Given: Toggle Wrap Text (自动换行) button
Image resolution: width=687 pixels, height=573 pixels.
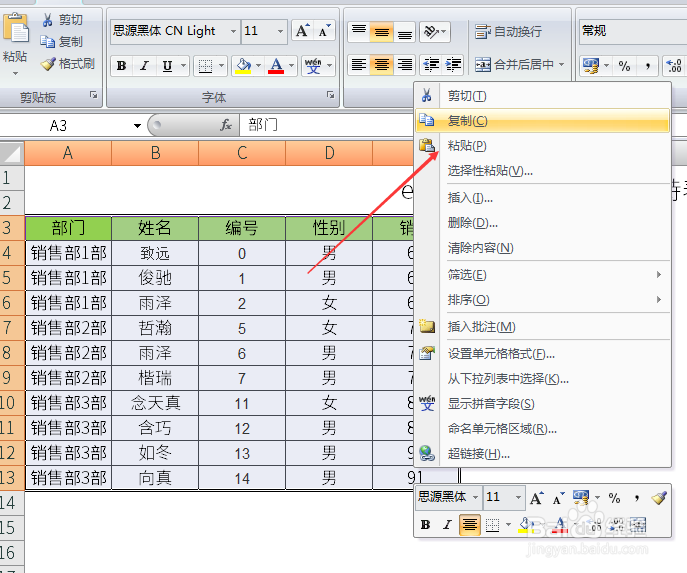Looking at the screenshot, I should pos(508,32).
